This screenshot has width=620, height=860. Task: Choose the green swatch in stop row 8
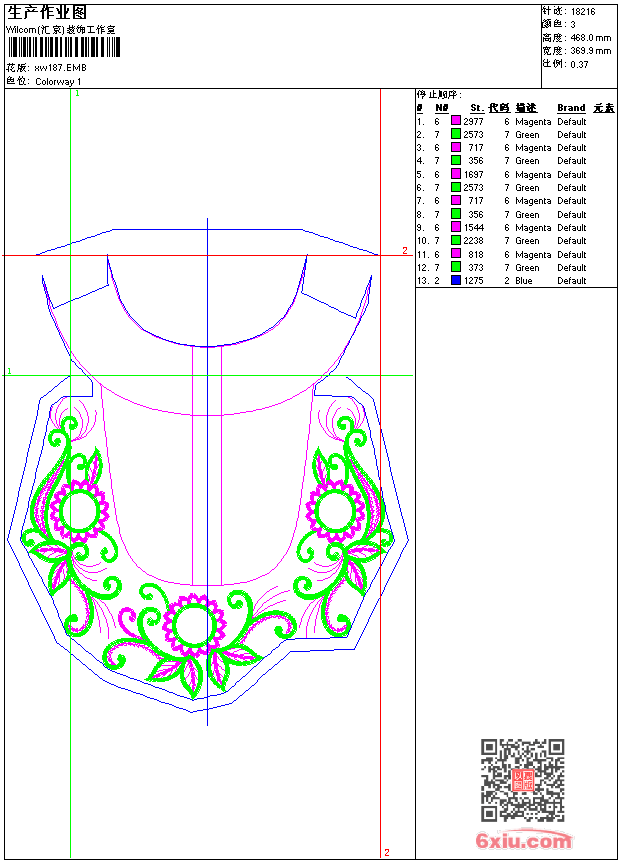click(455, 214)
